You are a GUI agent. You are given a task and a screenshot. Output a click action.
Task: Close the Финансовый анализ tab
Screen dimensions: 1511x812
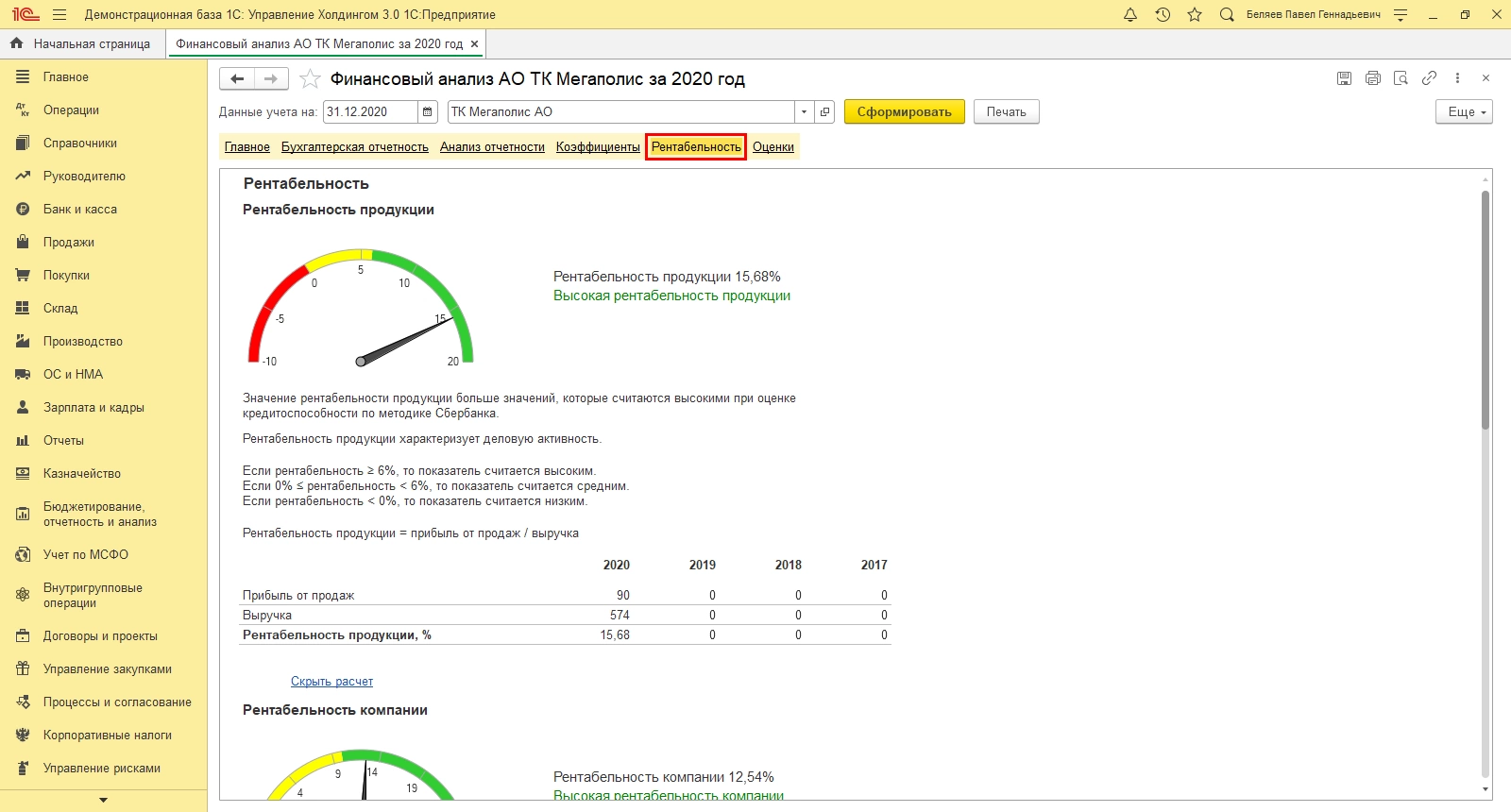click(x=474, y=43)
